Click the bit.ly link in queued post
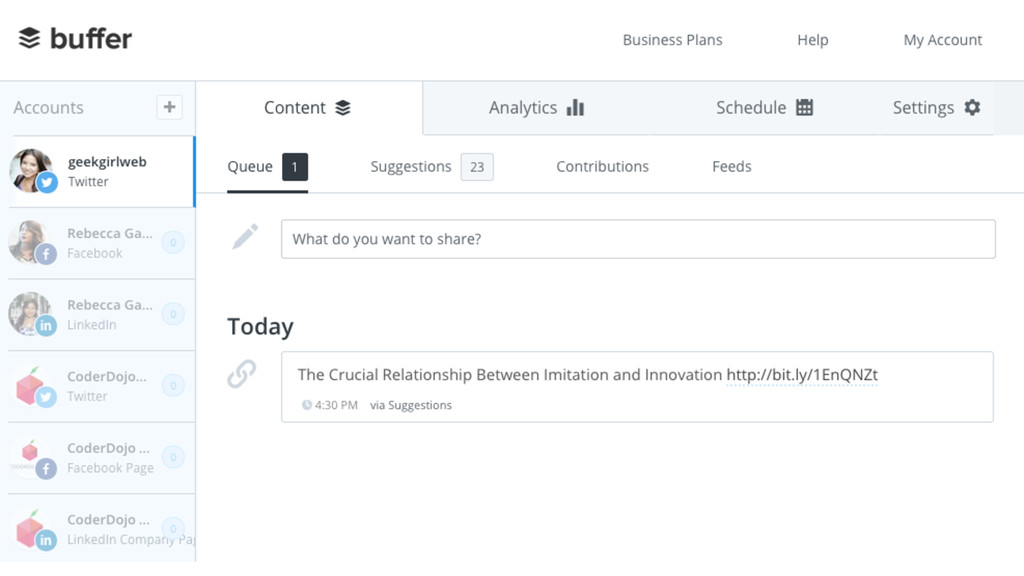Image resolution: width=1024 pixels, height=576 pixels. point(802,375)
